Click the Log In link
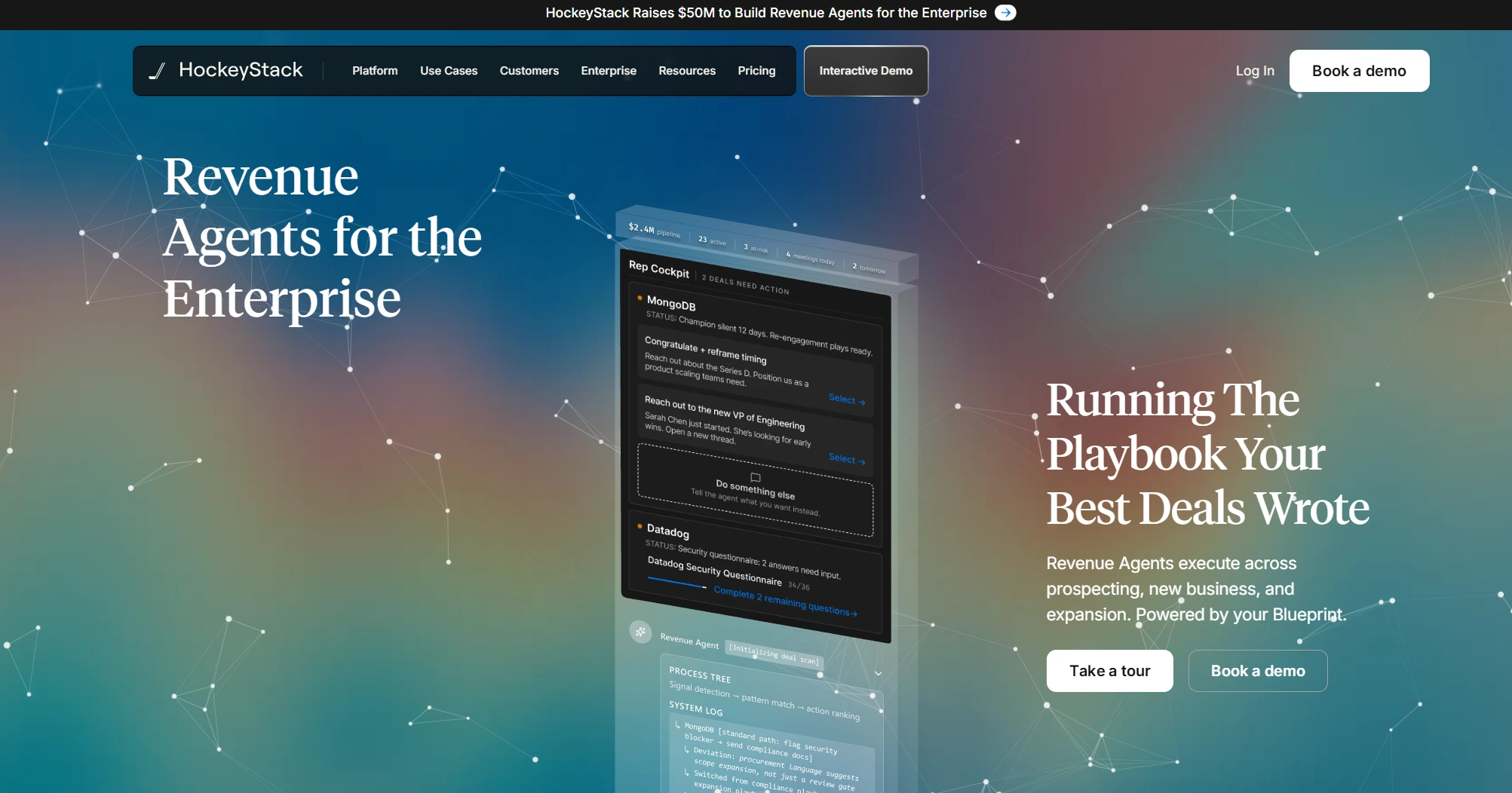The image size is (1512, 793). pos(1255,71)
